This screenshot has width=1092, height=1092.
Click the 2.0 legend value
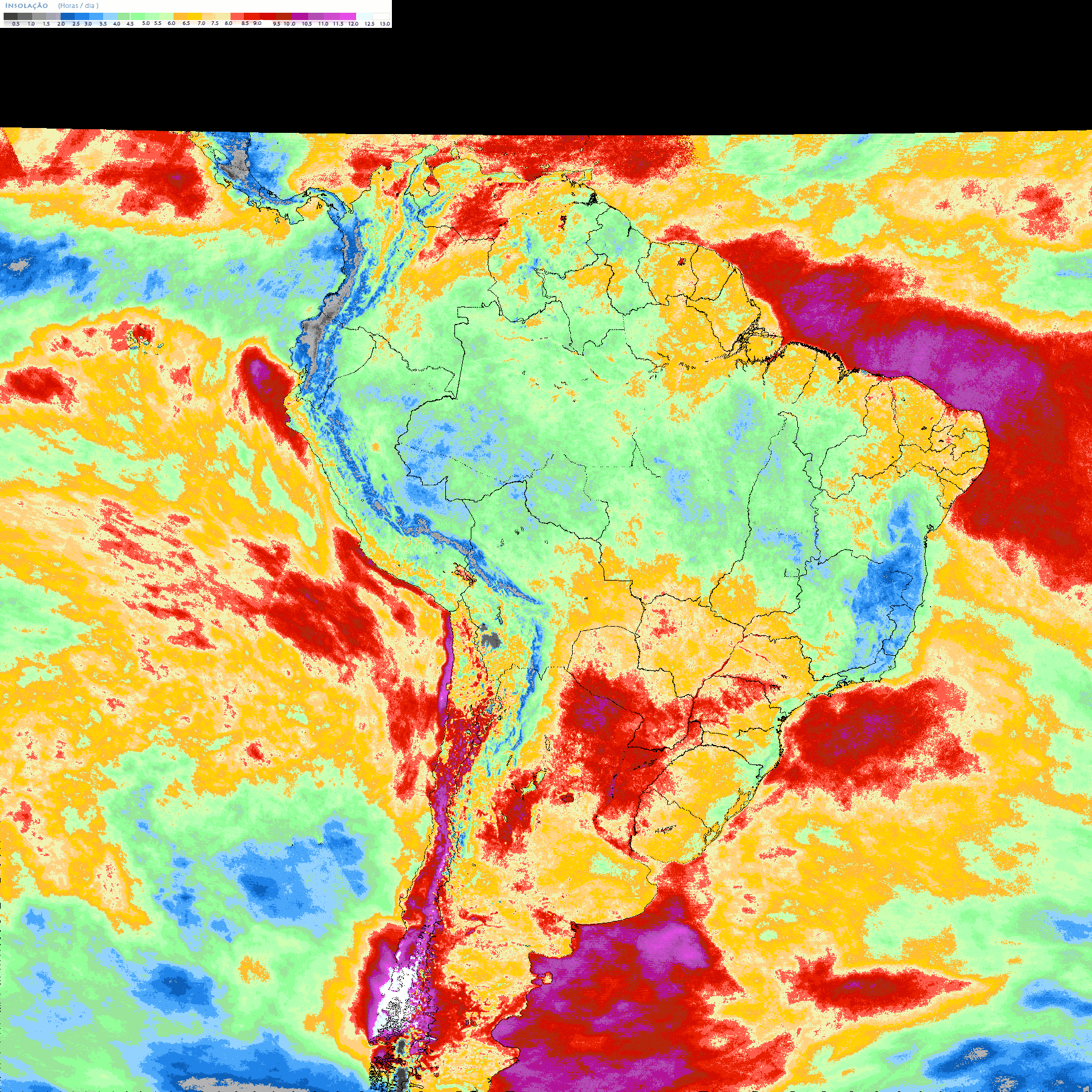click(x=61, y=24)
